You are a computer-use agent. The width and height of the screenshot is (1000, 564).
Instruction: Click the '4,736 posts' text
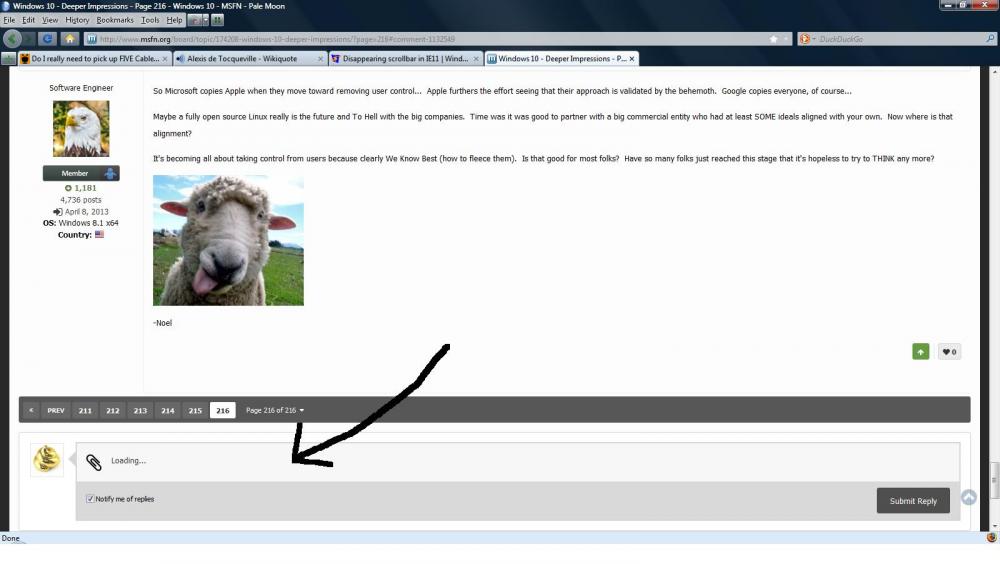[x=81, y=200]
